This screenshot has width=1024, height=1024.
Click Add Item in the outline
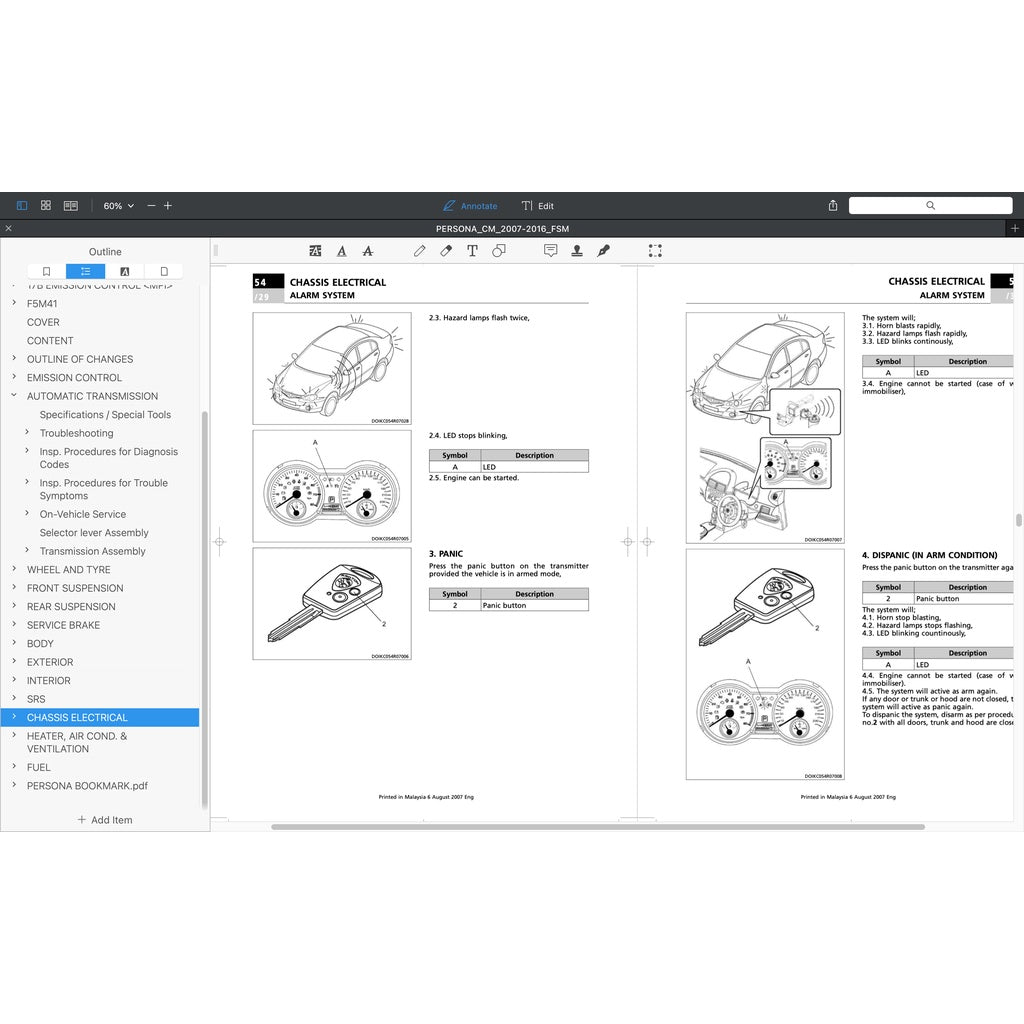(105, 820)
